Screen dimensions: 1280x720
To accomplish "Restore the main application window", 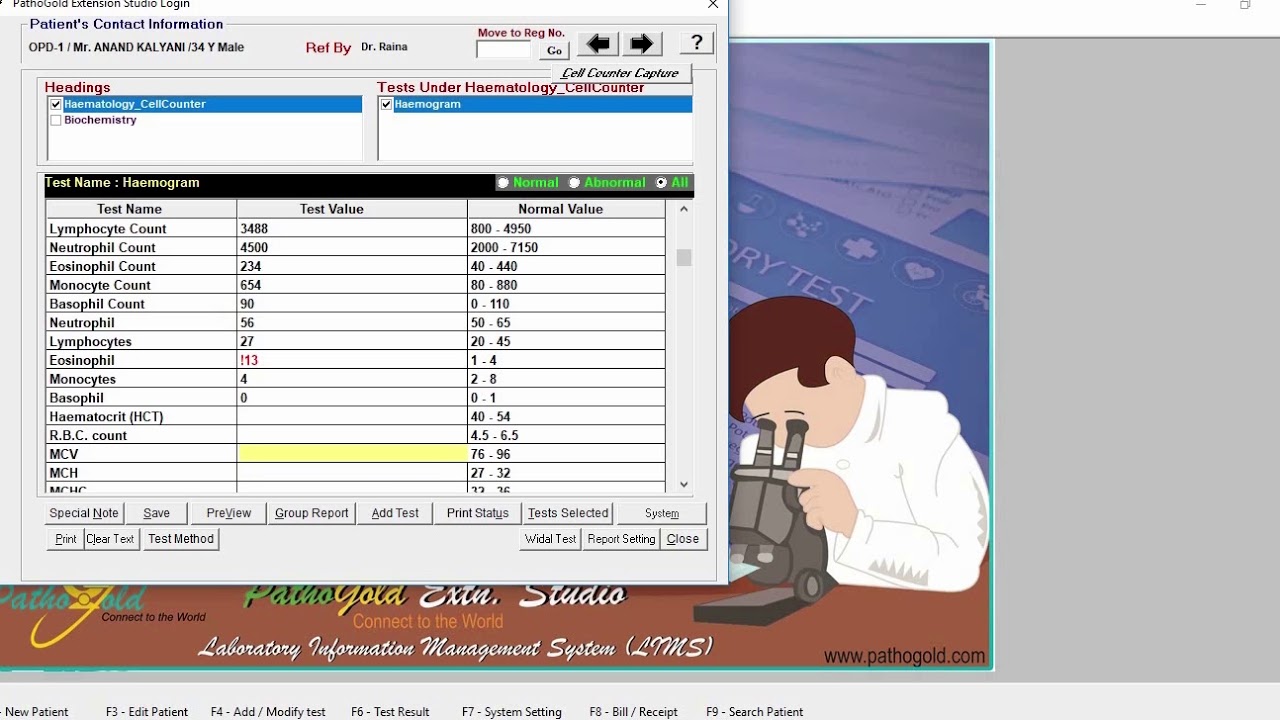I will point(1245,5).
